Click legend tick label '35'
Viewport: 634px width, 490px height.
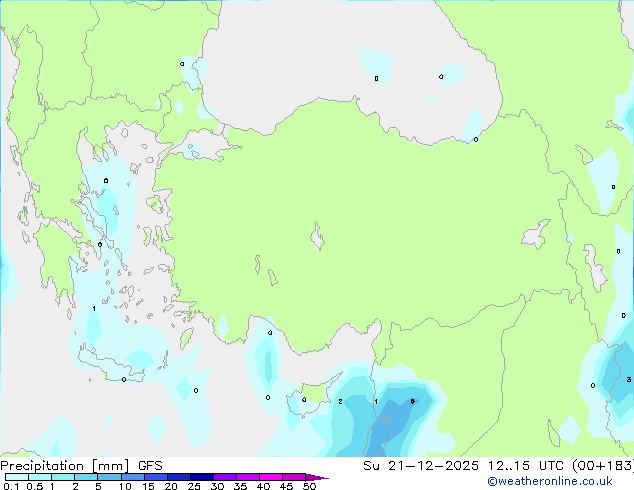pyautogui.click(x=240, y=486)
